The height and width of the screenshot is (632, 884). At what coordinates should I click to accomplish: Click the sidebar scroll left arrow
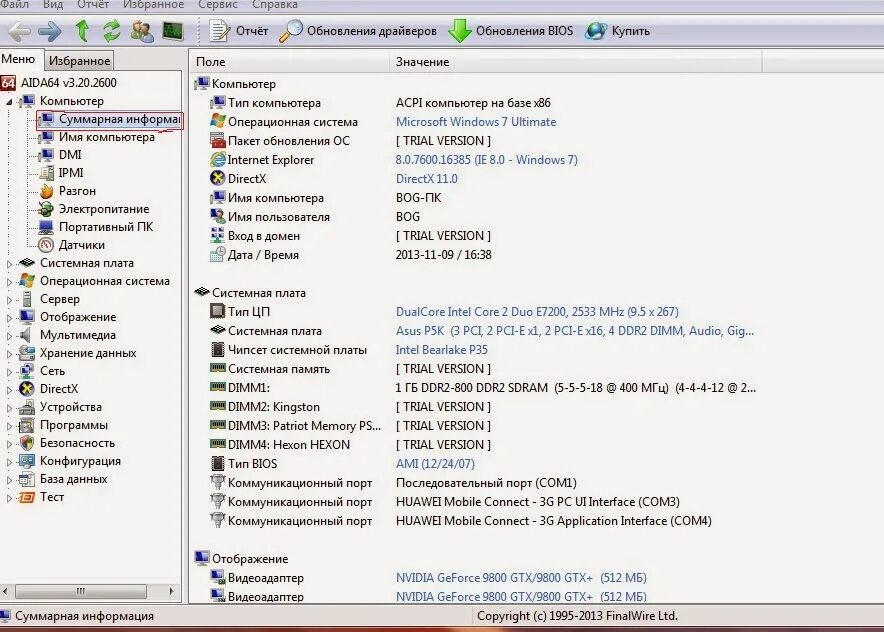click(5, 591)
